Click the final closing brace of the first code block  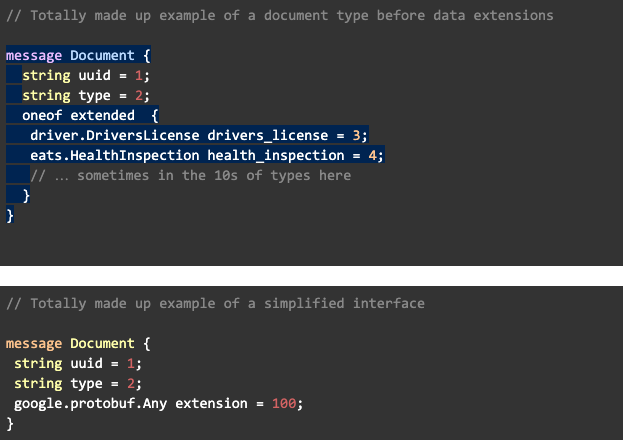pyautogui.click(x=10, y=215)
